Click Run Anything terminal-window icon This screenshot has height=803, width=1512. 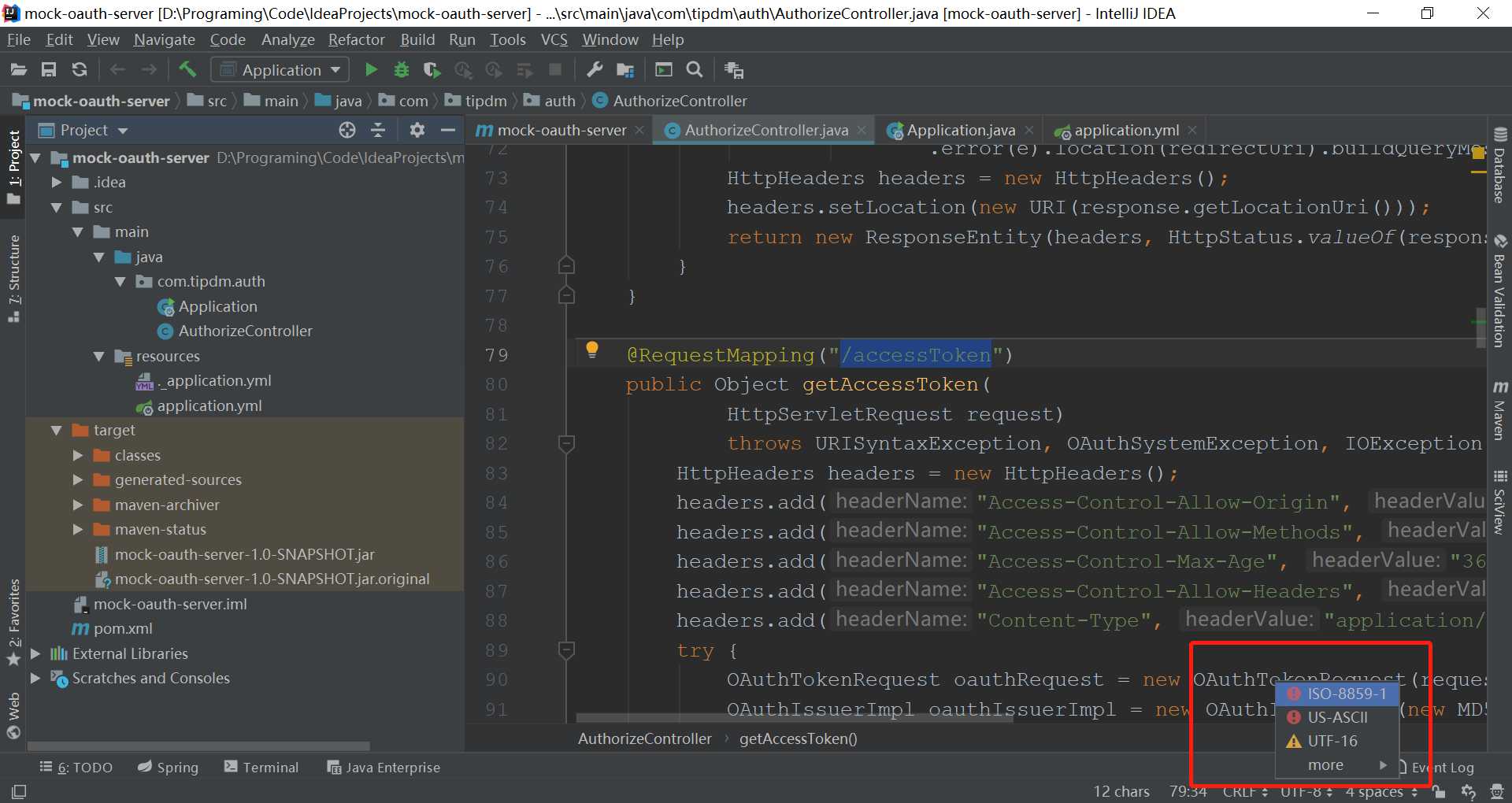tap(664, 70)
